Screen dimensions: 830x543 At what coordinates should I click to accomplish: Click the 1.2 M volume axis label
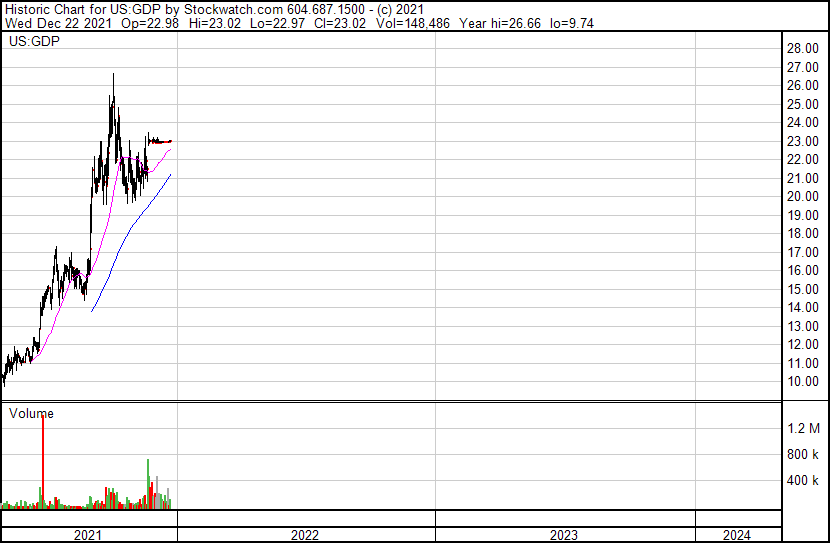[804, 428]
